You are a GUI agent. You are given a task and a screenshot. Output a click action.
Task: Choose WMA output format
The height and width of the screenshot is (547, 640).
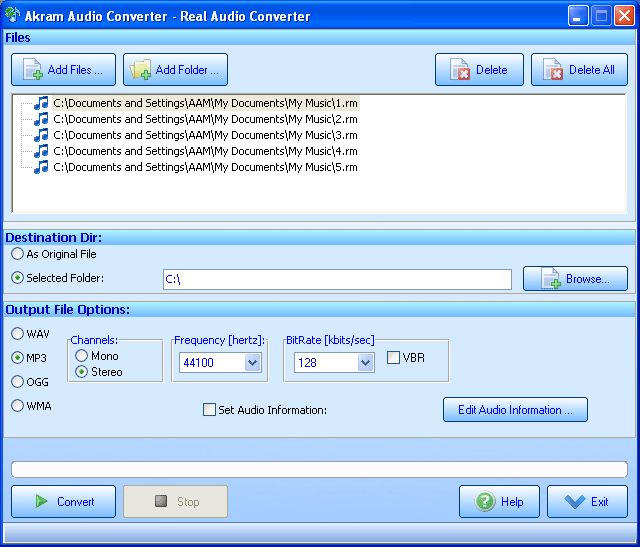pyautogui.click(x=17, y=406)
